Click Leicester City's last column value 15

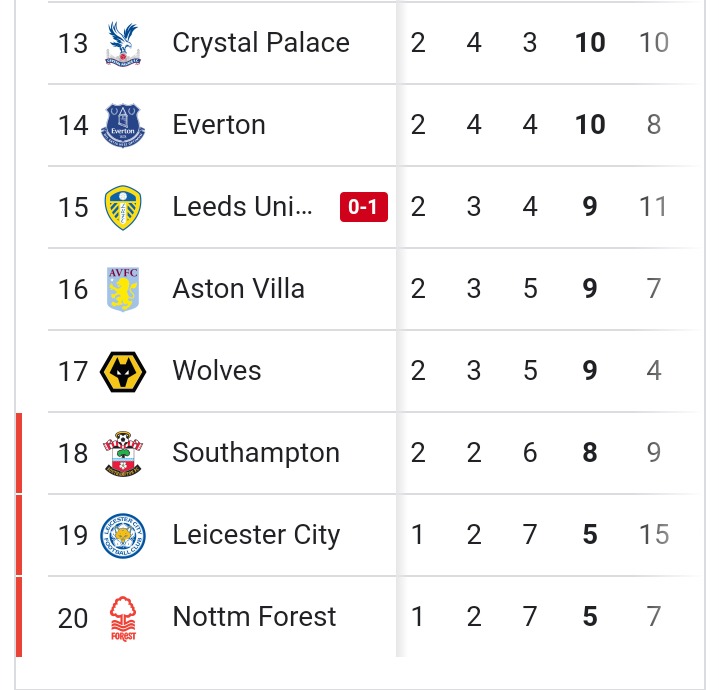coord(654,535)
